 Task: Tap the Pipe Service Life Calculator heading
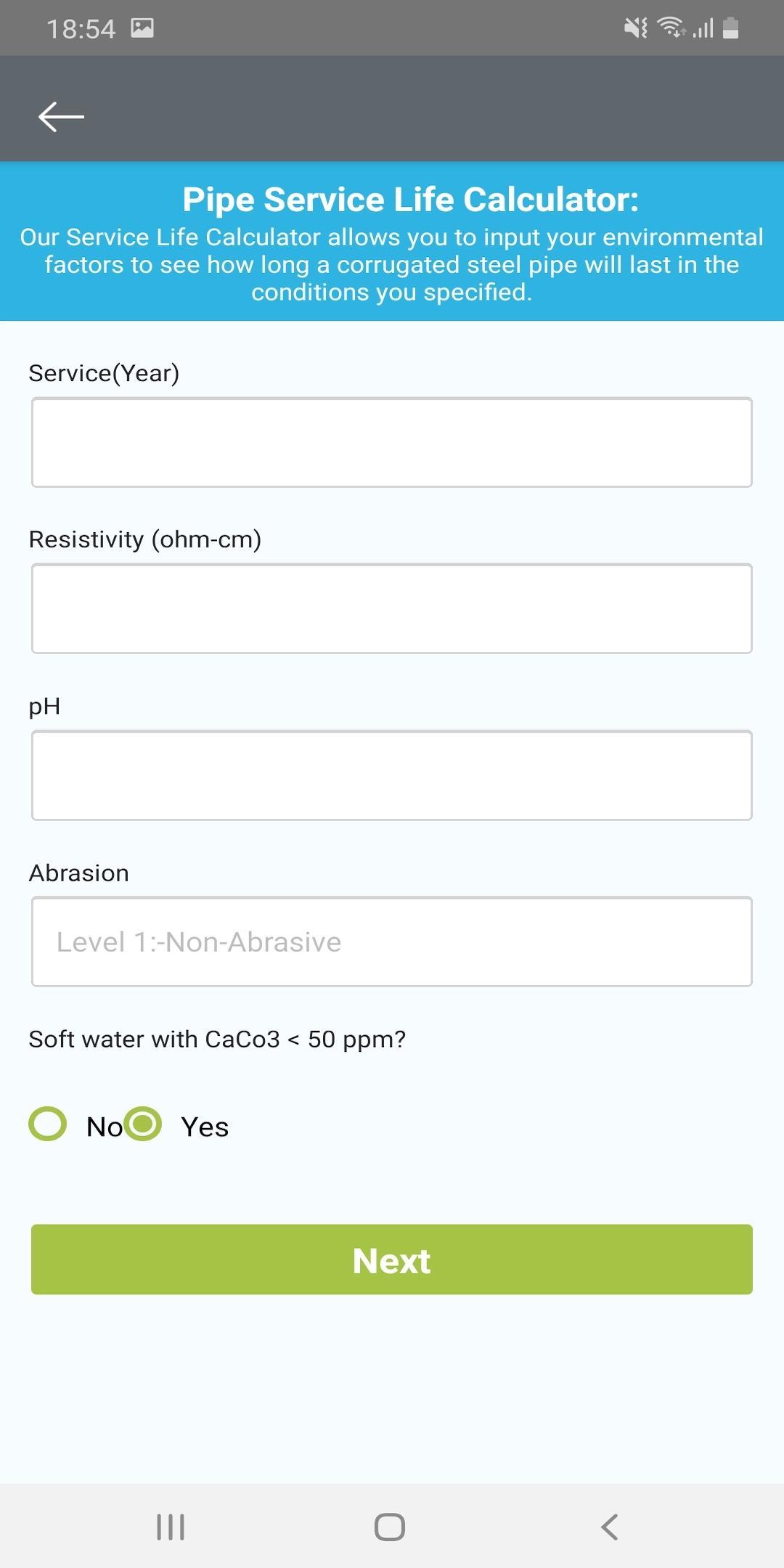tap(411, 200)
